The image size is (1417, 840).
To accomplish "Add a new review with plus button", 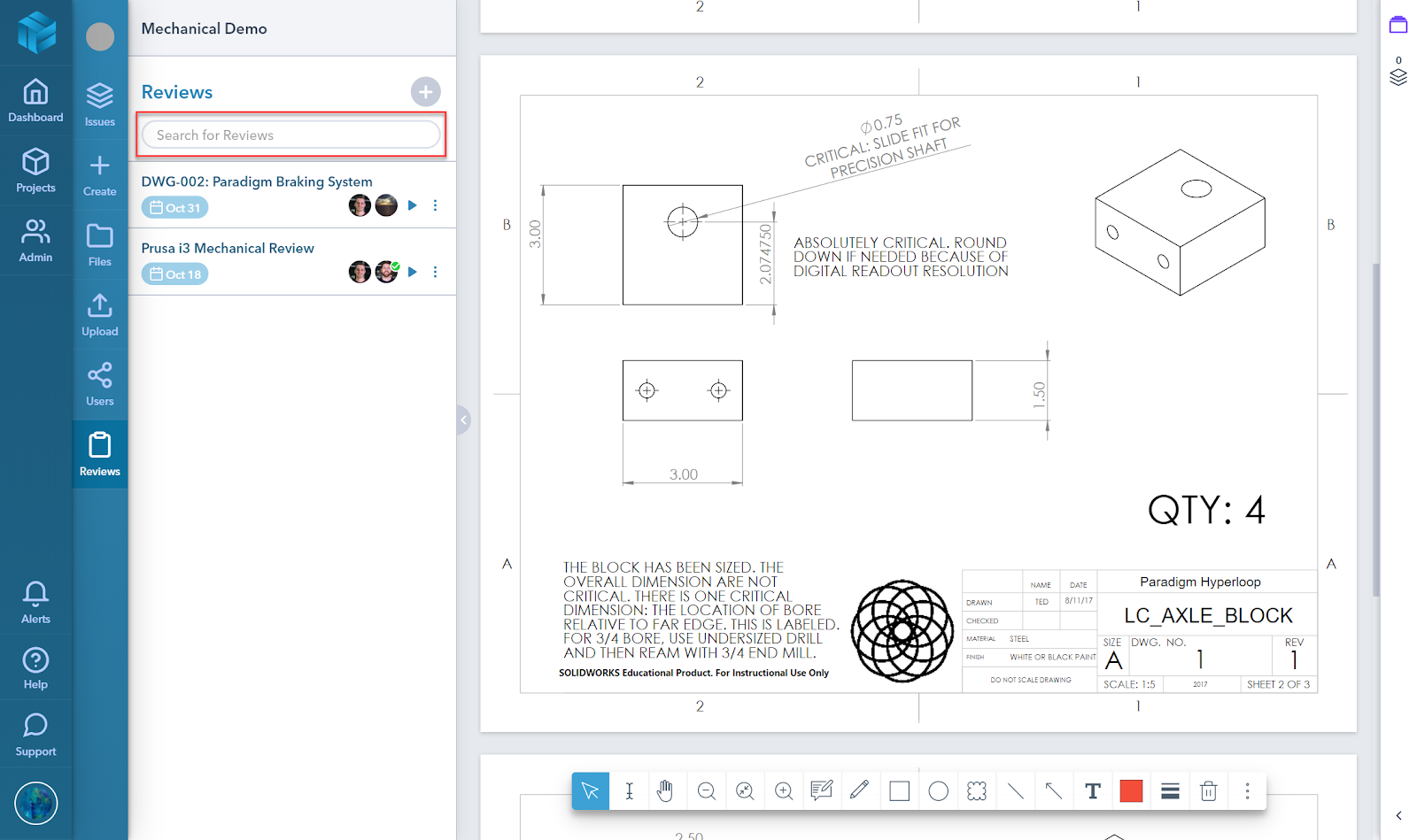I will [x=426, y=92].
